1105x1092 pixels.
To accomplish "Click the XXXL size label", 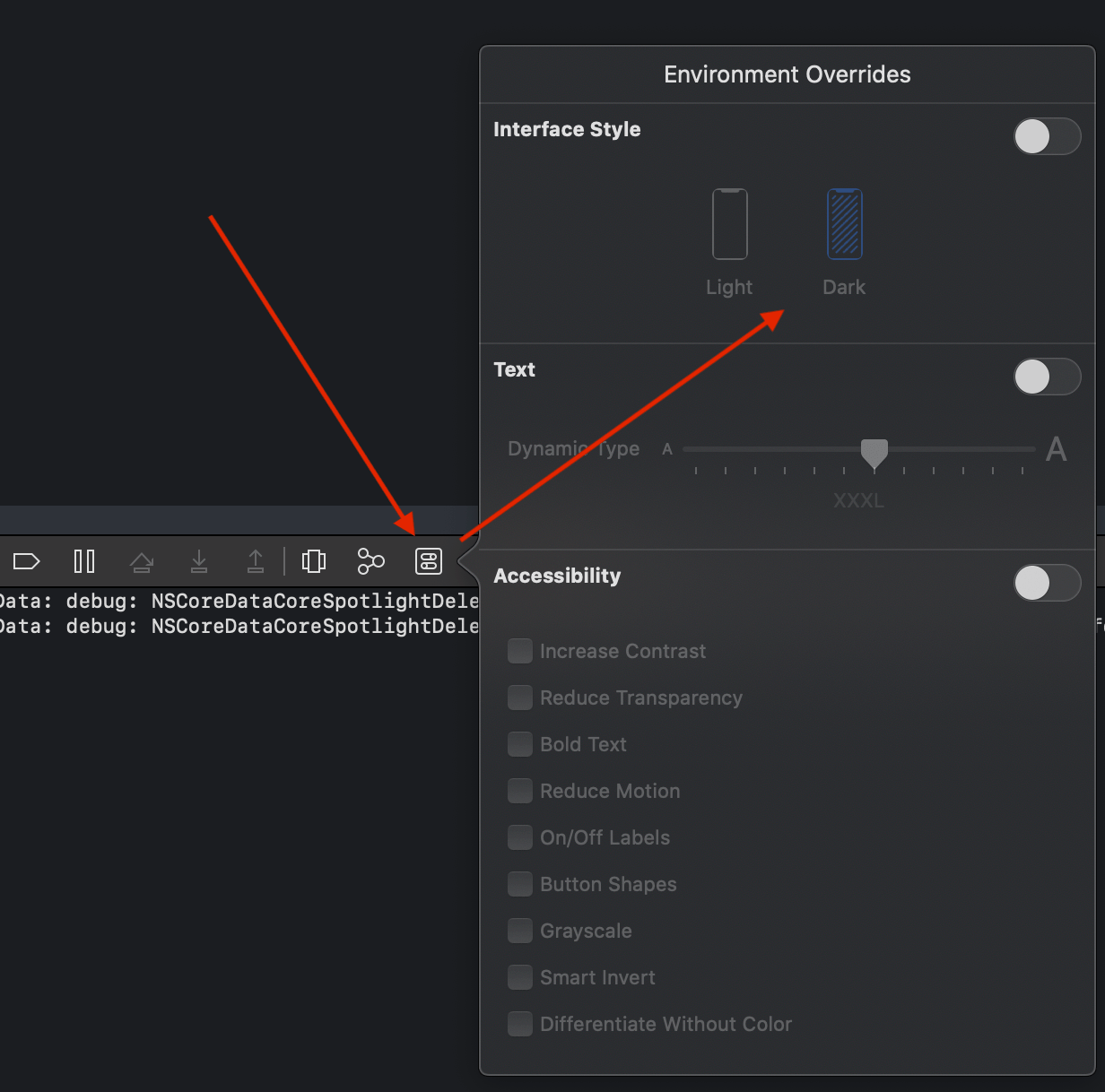I will [x=858, y=500].
